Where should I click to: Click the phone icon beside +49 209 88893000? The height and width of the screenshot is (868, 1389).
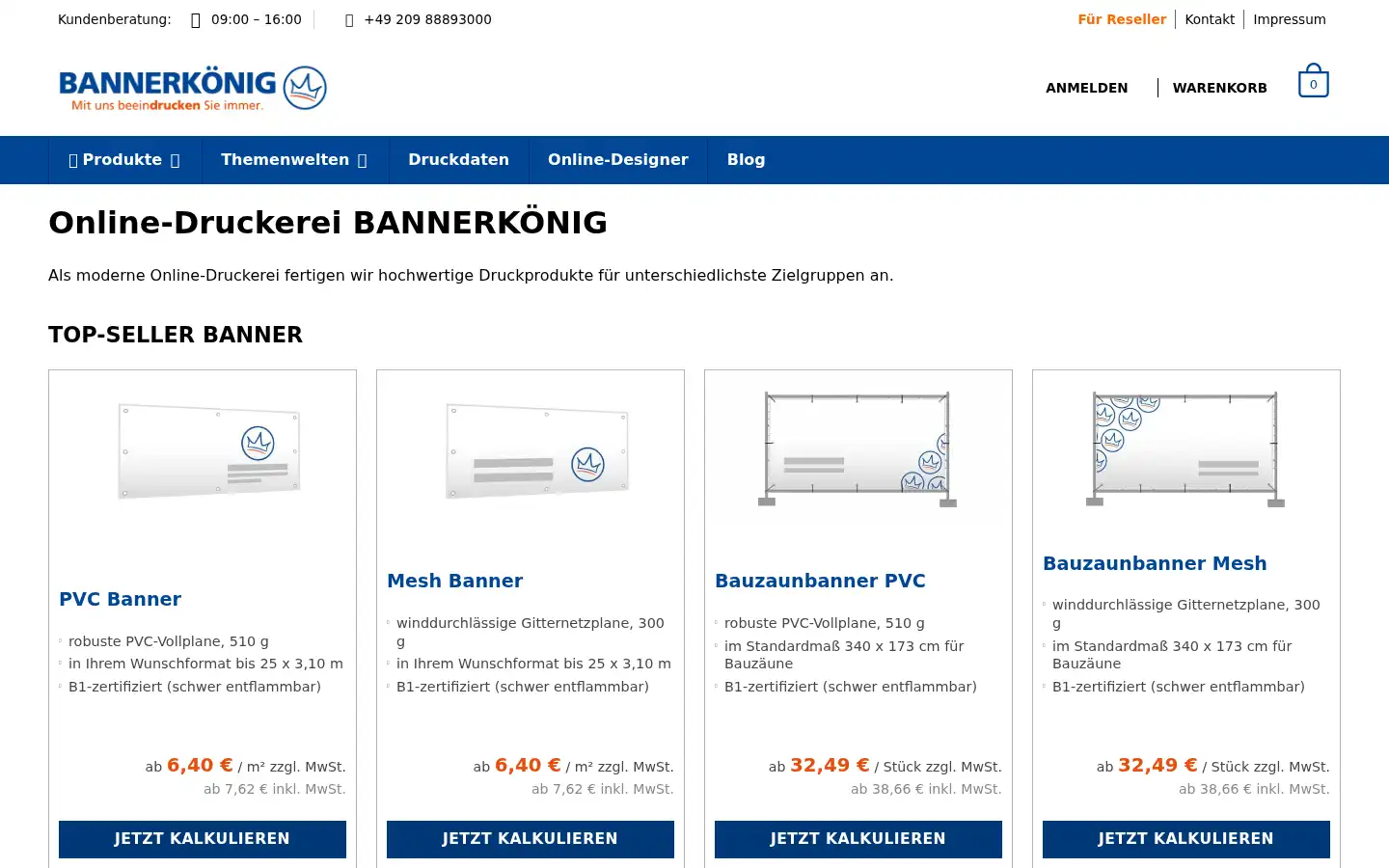[x=349, y=20]
